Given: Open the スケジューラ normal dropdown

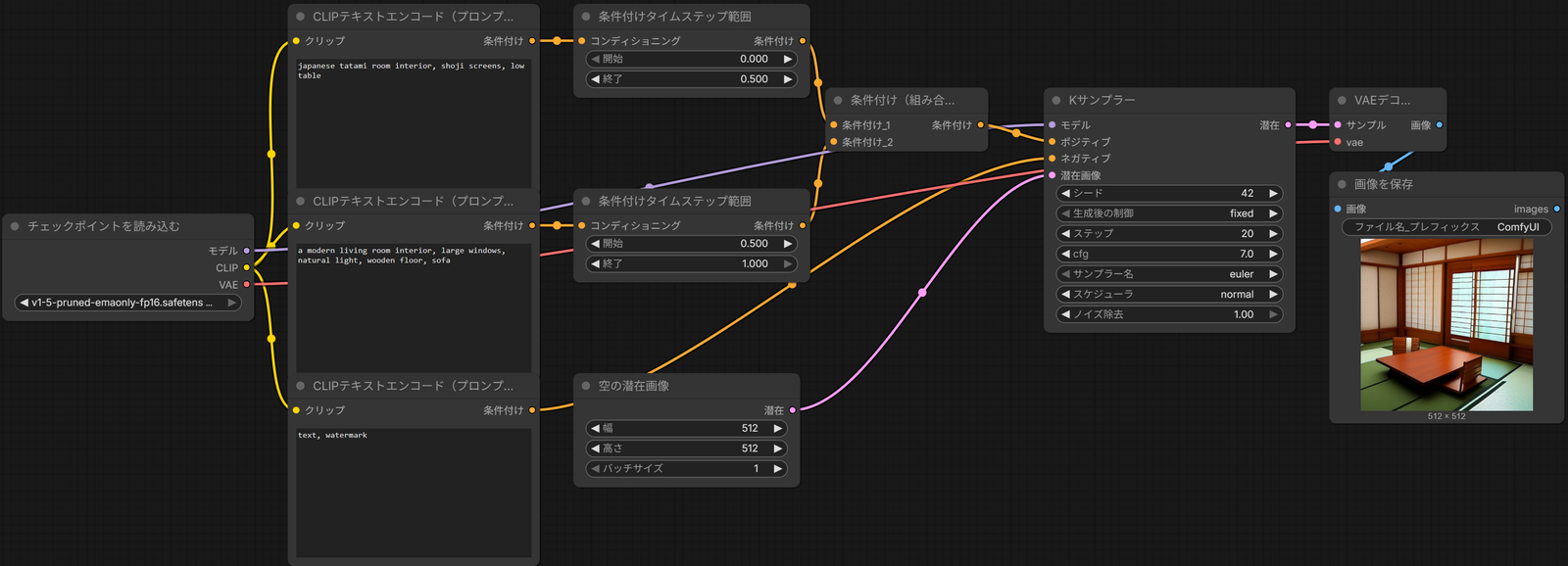Looking at the screenshot, I should click(1169, 294).
